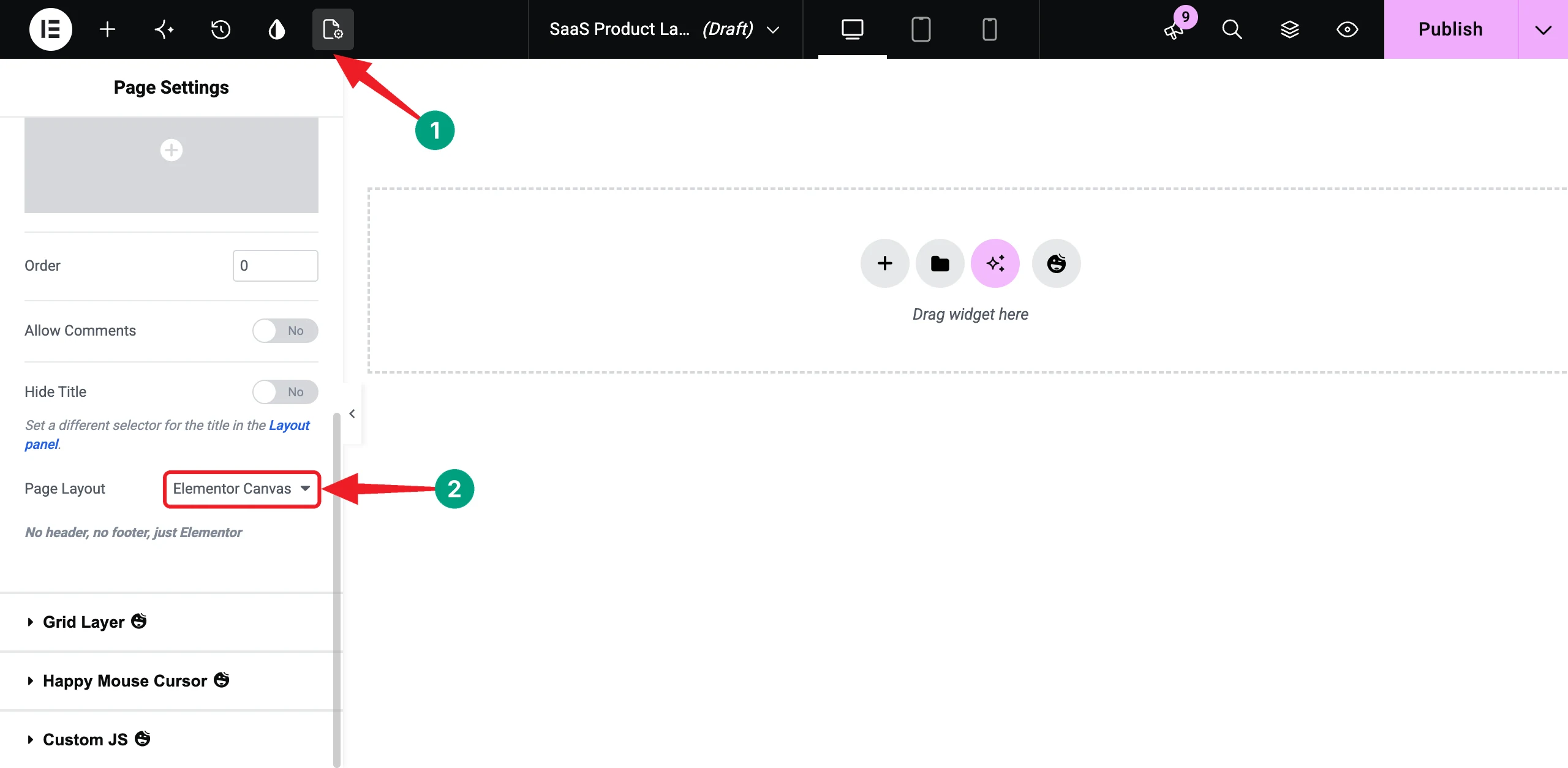Open Happy Addons templates face icon

1056,263
